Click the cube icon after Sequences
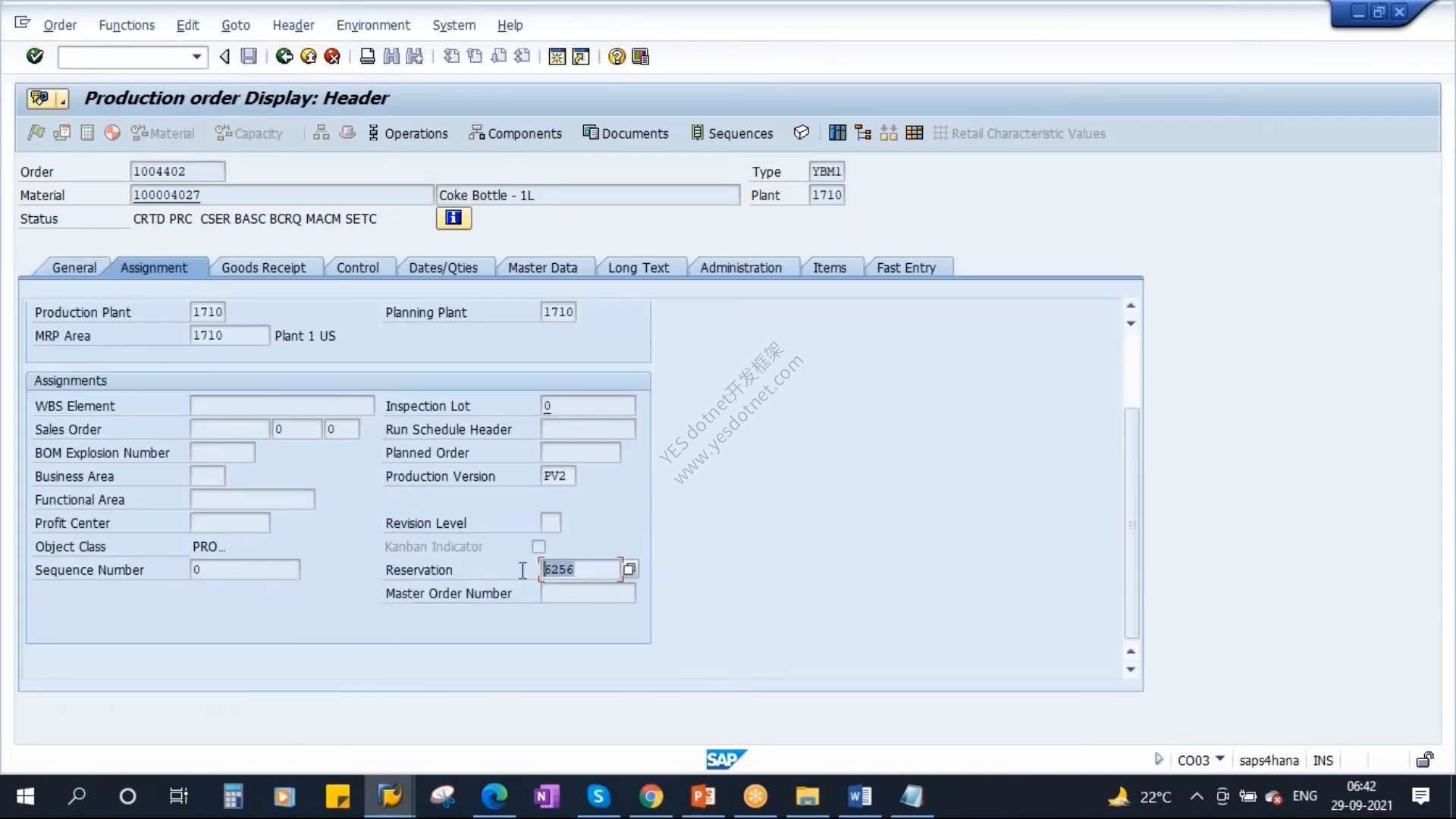This screenshot has height=819, width=1456. click(x=802, y=133)
